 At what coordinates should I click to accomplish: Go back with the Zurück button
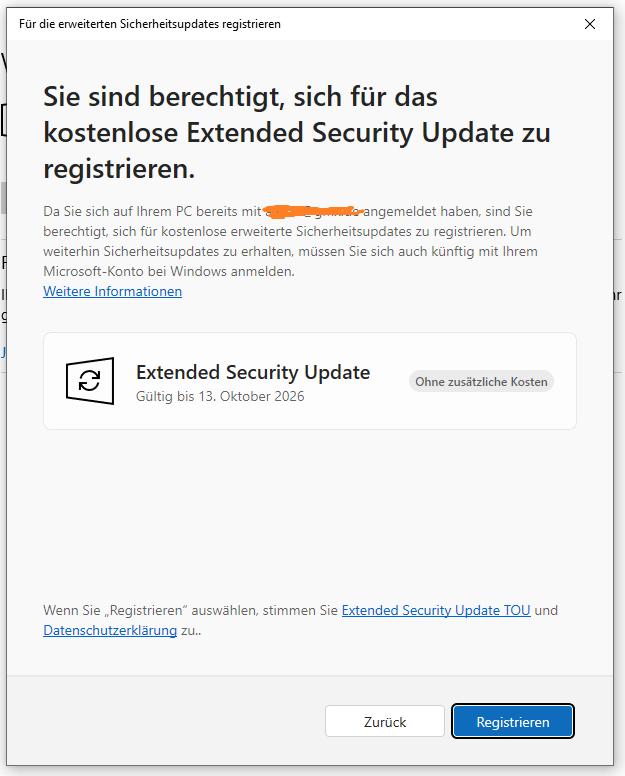385,722
